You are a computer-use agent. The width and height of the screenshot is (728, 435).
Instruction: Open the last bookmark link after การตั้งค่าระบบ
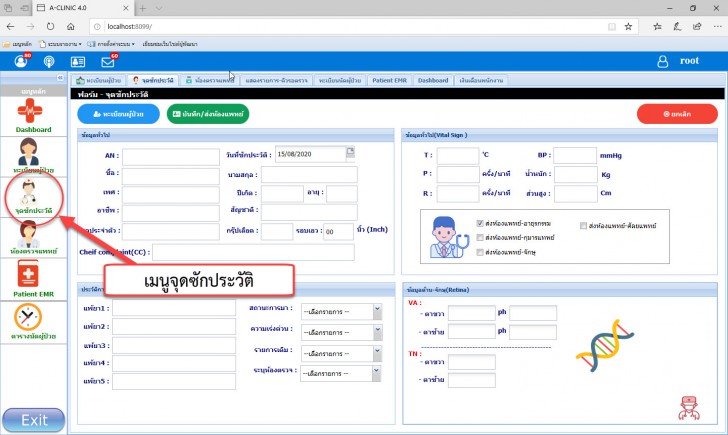[x=169, y=44]
